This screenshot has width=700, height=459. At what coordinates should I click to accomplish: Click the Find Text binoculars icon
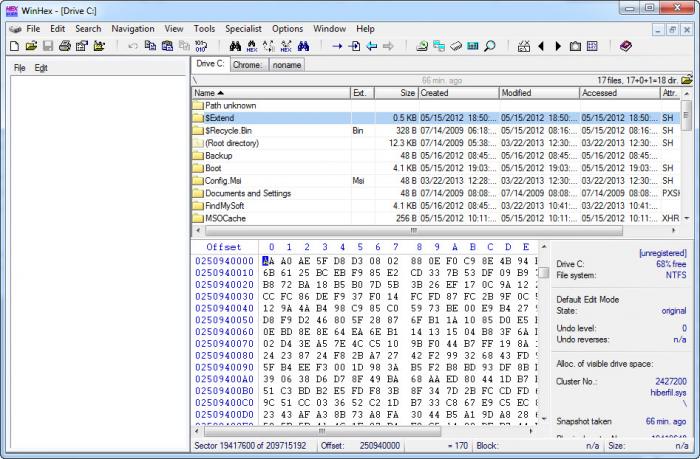coord(235,46)
